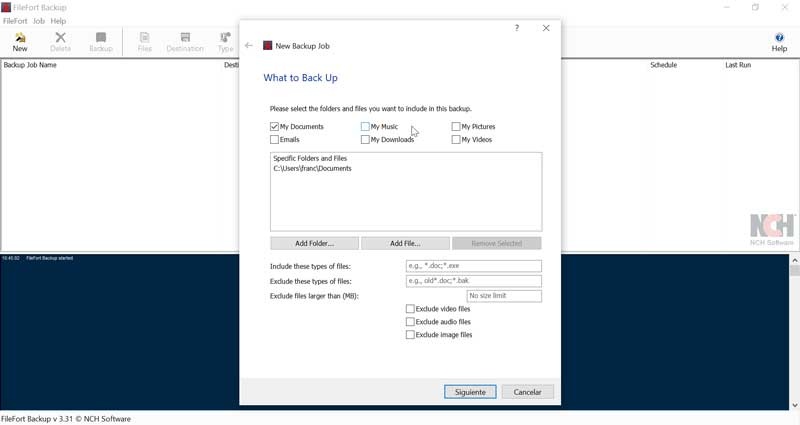Click the Cancelar button
The width and height of the screenshot is (800, 425).
point(527,392)
